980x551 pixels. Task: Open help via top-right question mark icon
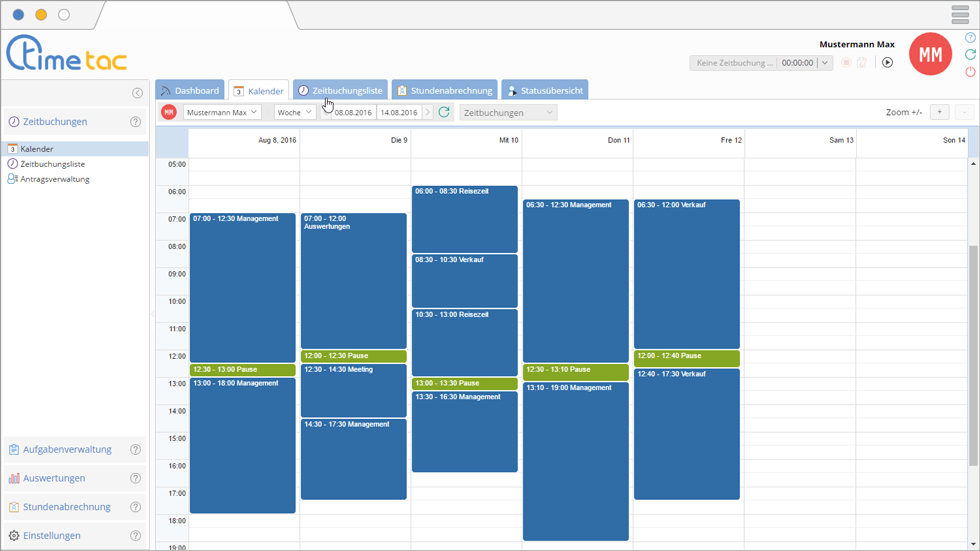(x=970, y=38)
